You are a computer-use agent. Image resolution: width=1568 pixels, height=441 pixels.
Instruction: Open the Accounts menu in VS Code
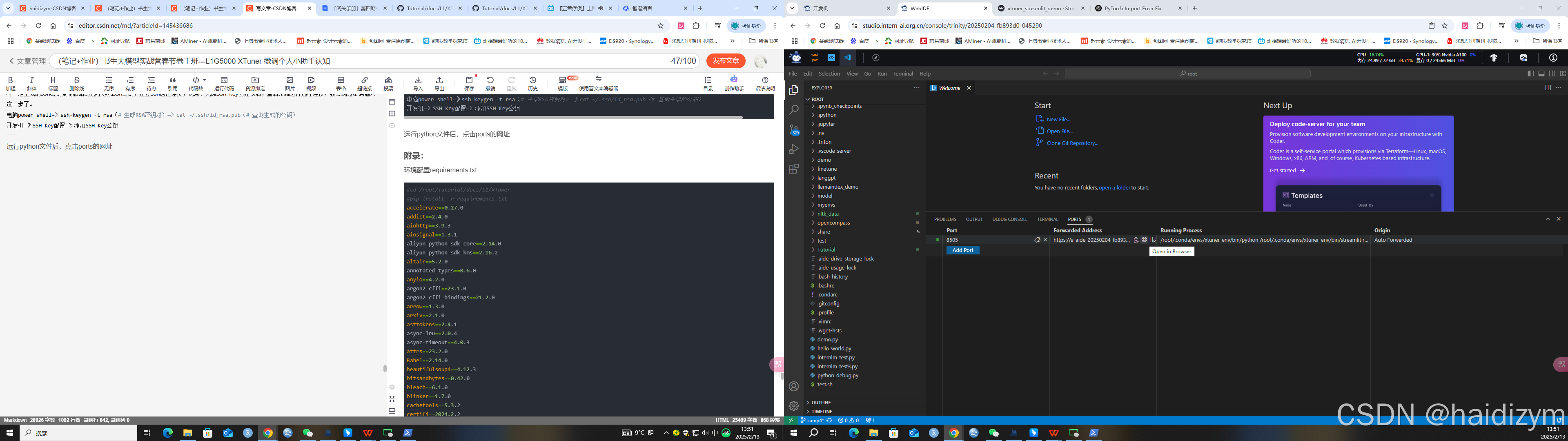point(794,386)
